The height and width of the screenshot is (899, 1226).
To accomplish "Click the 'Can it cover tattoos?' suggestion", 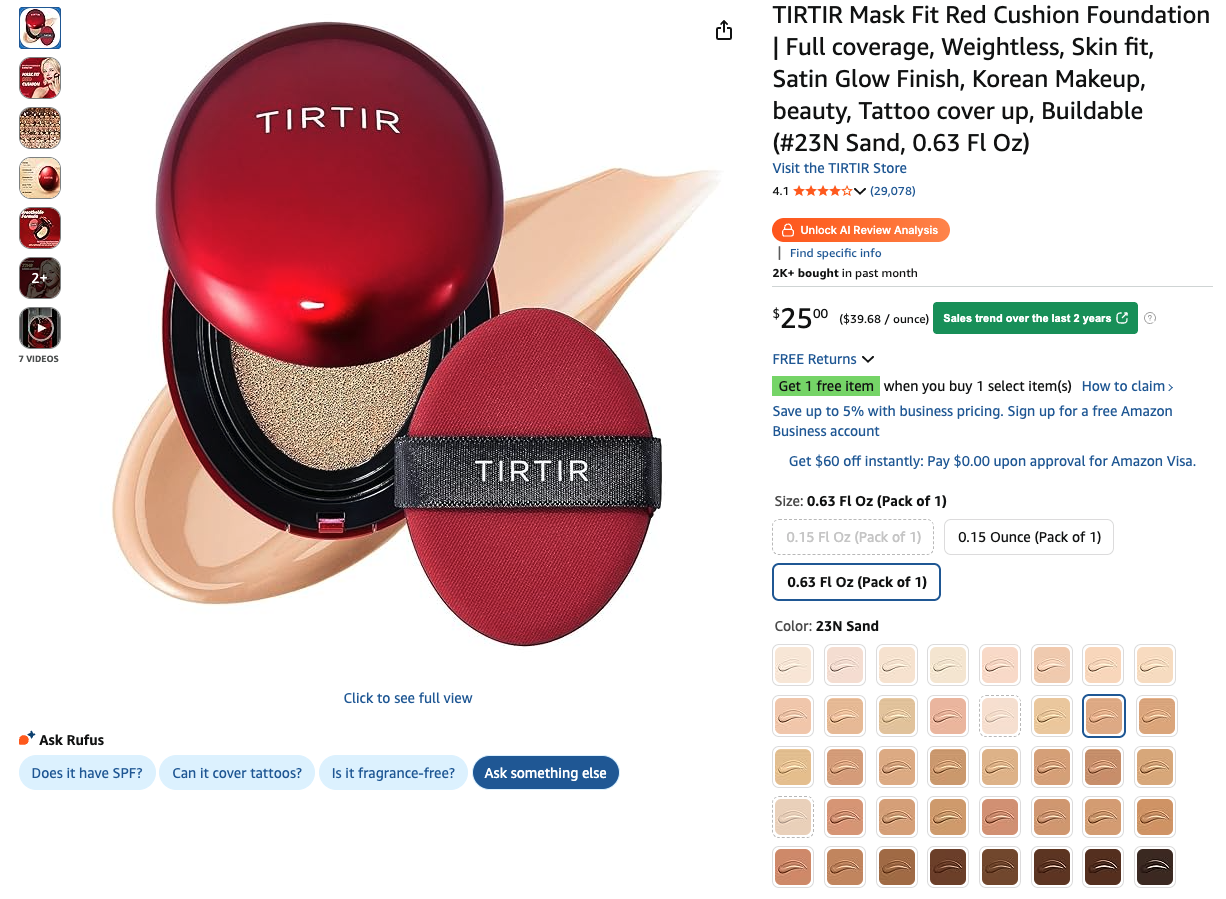I will pyautogui.click(x=237, y=773).
